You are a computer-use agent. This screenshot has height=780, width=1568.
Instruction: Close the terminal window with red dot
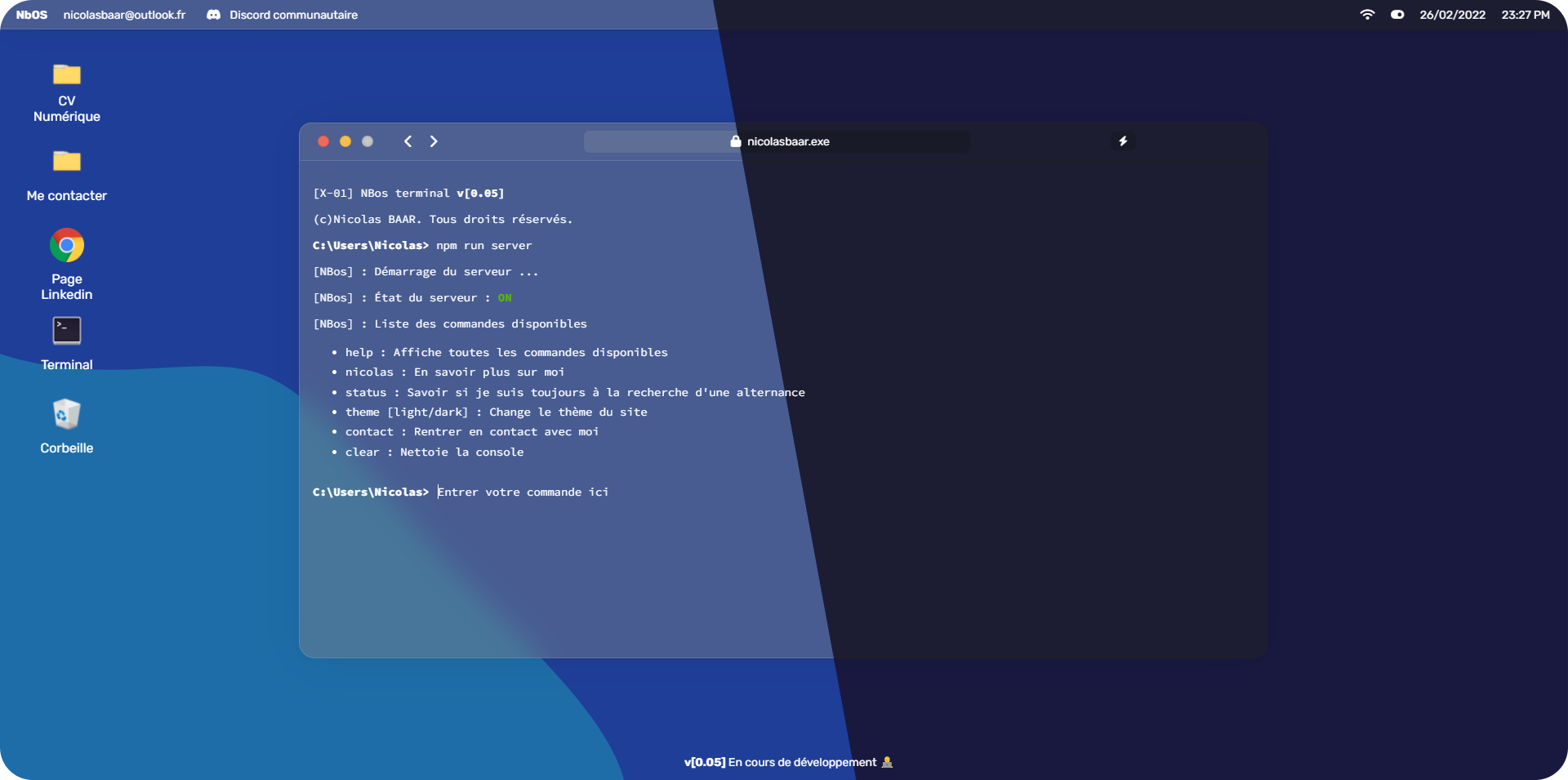pos(323,141)
